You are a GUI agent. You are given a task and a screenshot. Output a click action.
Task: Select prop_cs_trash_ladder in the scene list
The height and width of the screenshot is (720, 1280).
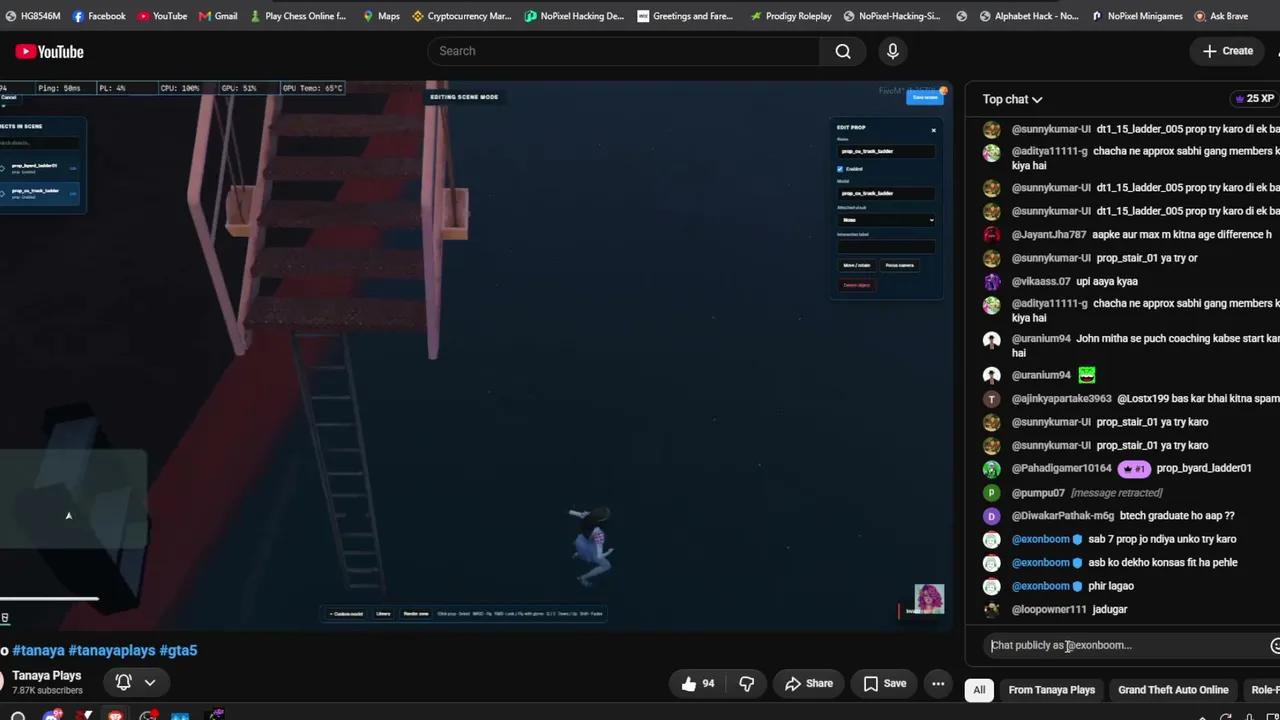click(40, 193)
